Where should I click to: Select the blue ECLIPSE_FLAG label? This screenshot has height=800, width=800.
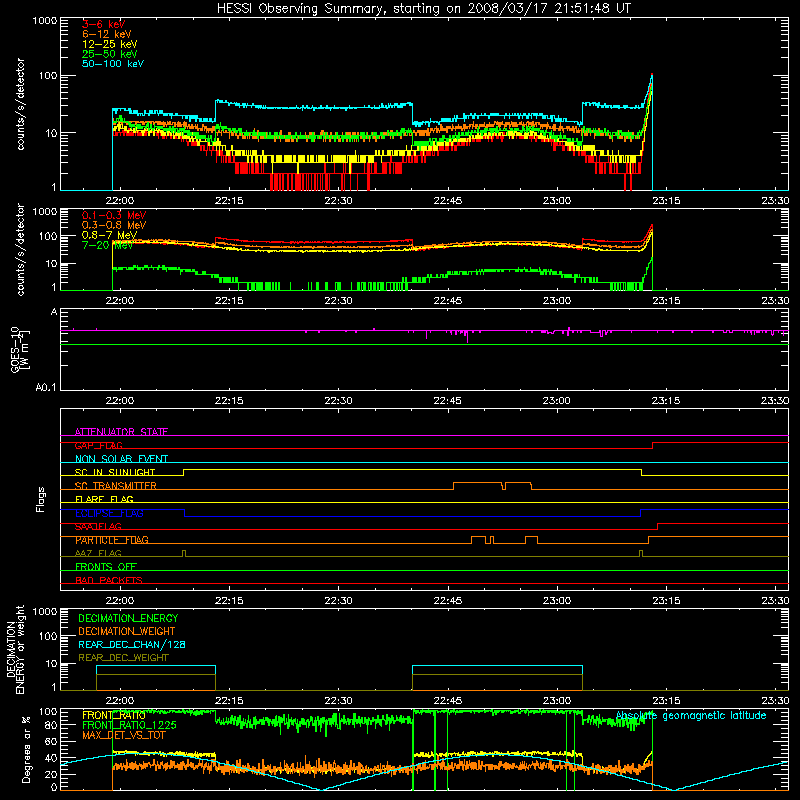[x=109, y=513]
